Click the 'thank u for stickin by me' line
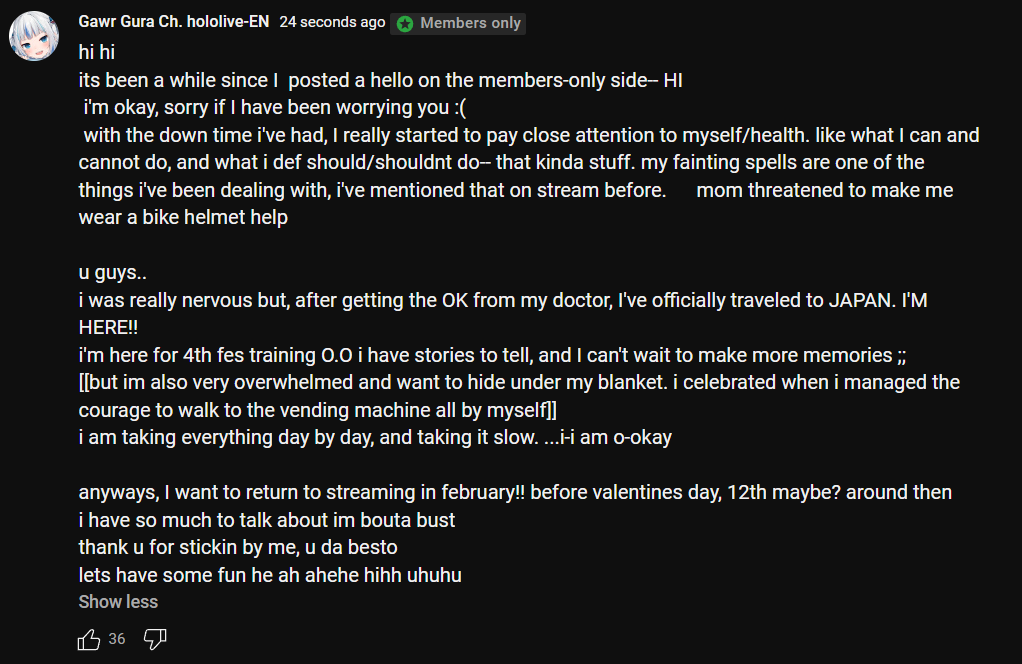Screen dimensions: 1022x664 click(x=238, y=547)
